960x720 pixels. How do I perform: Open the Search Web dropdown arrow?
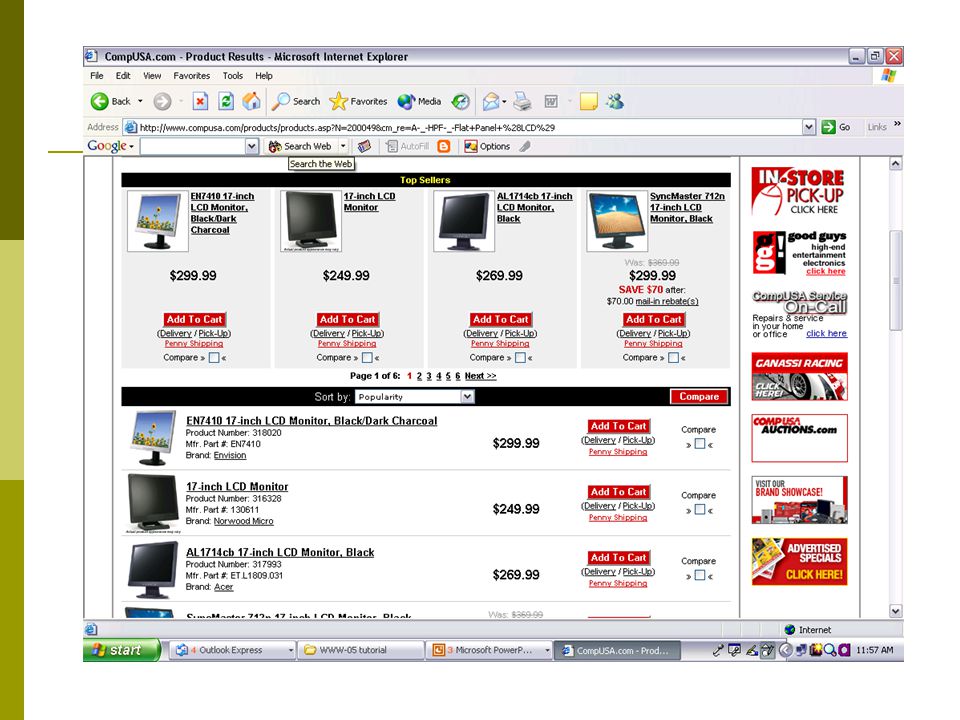point(343,146)
